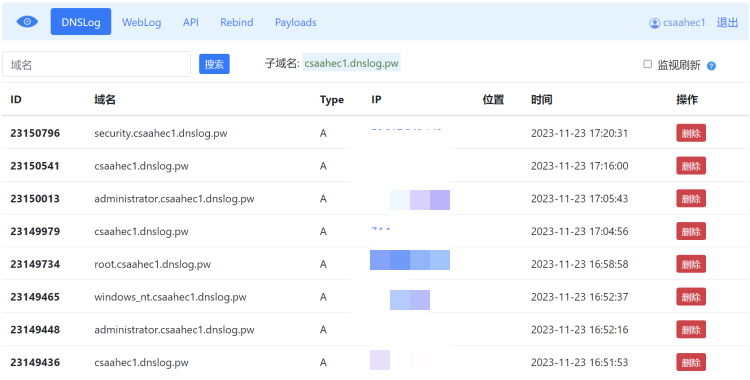Click timestamp 2023-11-23 16:58:58
Image resolution: width=750 pixels, height=380 pixels.
[579, 264]
